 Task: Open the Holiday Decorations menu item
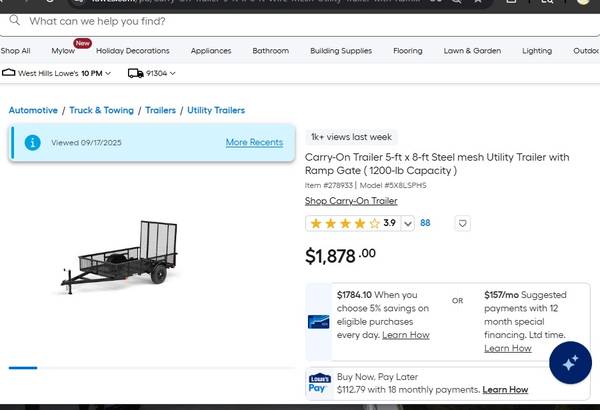[133, 51]
